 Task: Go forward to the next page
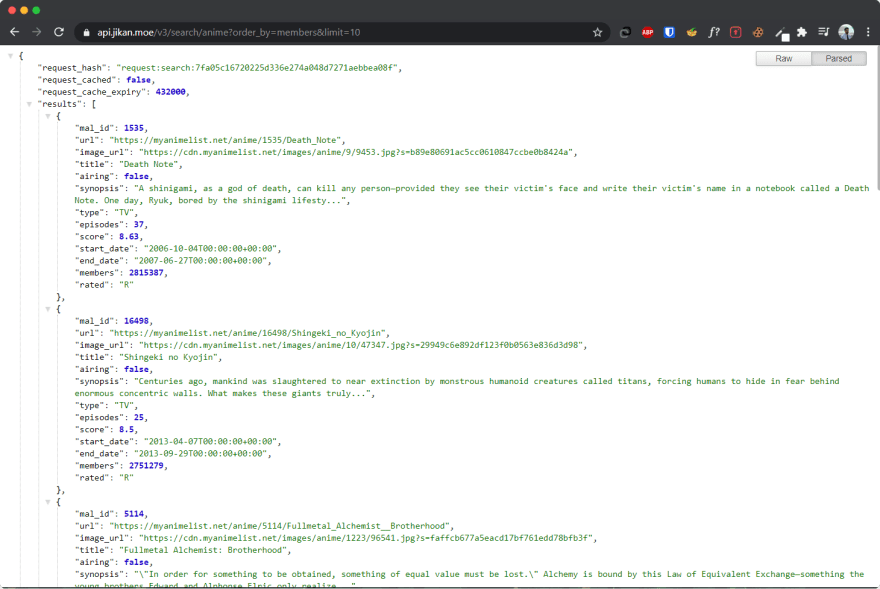pos(36,32)
